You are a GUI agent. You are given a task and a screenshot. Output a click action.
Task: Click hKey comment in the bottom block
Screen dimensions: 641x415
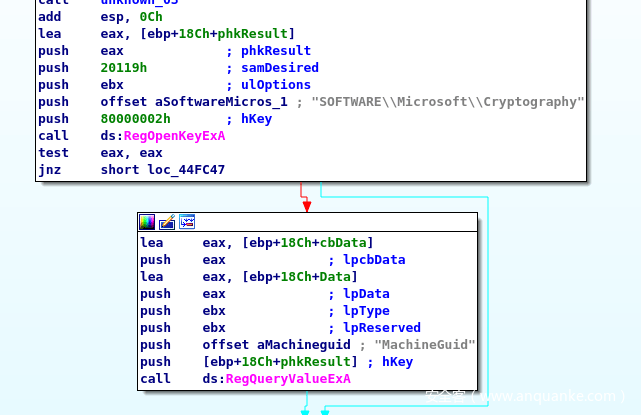397,362
